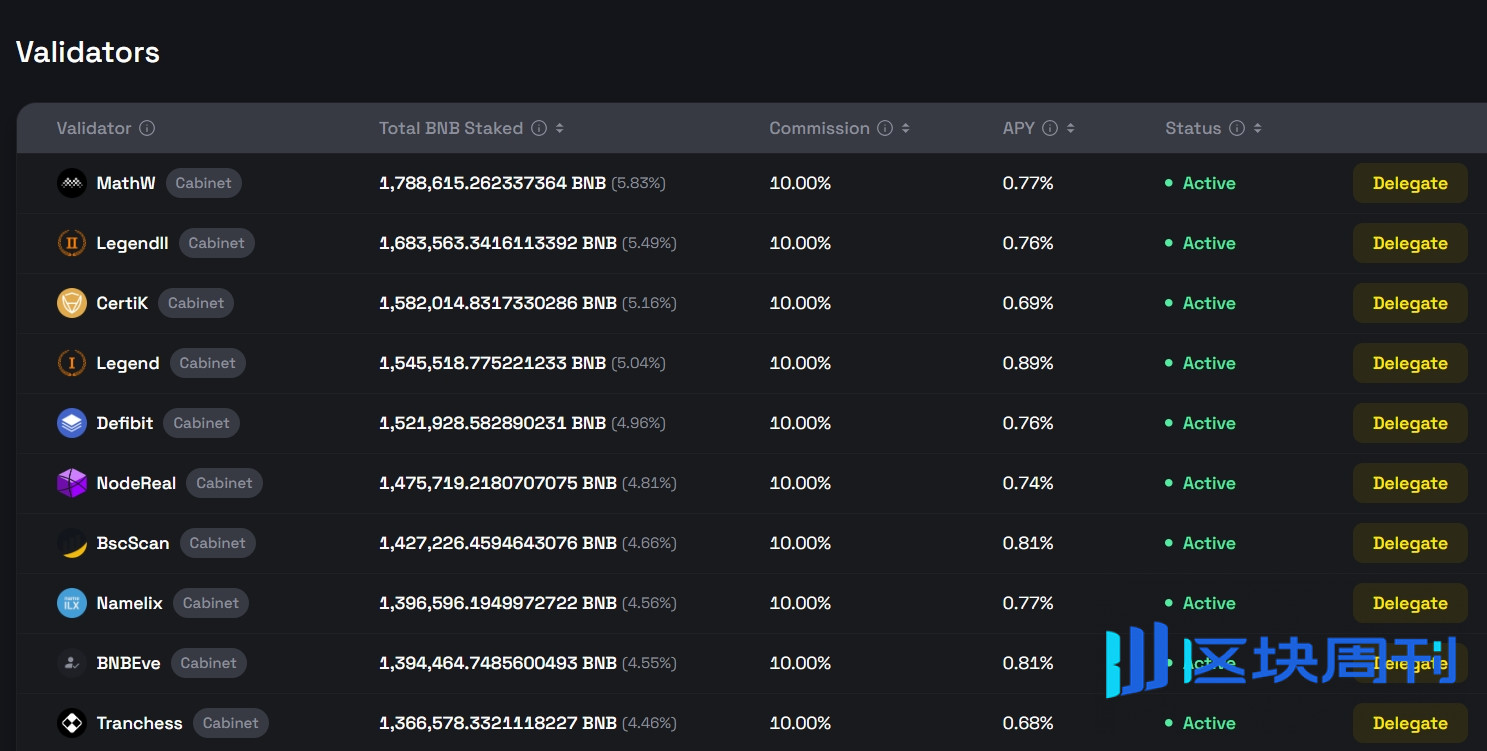Select the Total BNB Staked column header
The height and width of the screenshot is (751, 1487).
tap(451, 128)
